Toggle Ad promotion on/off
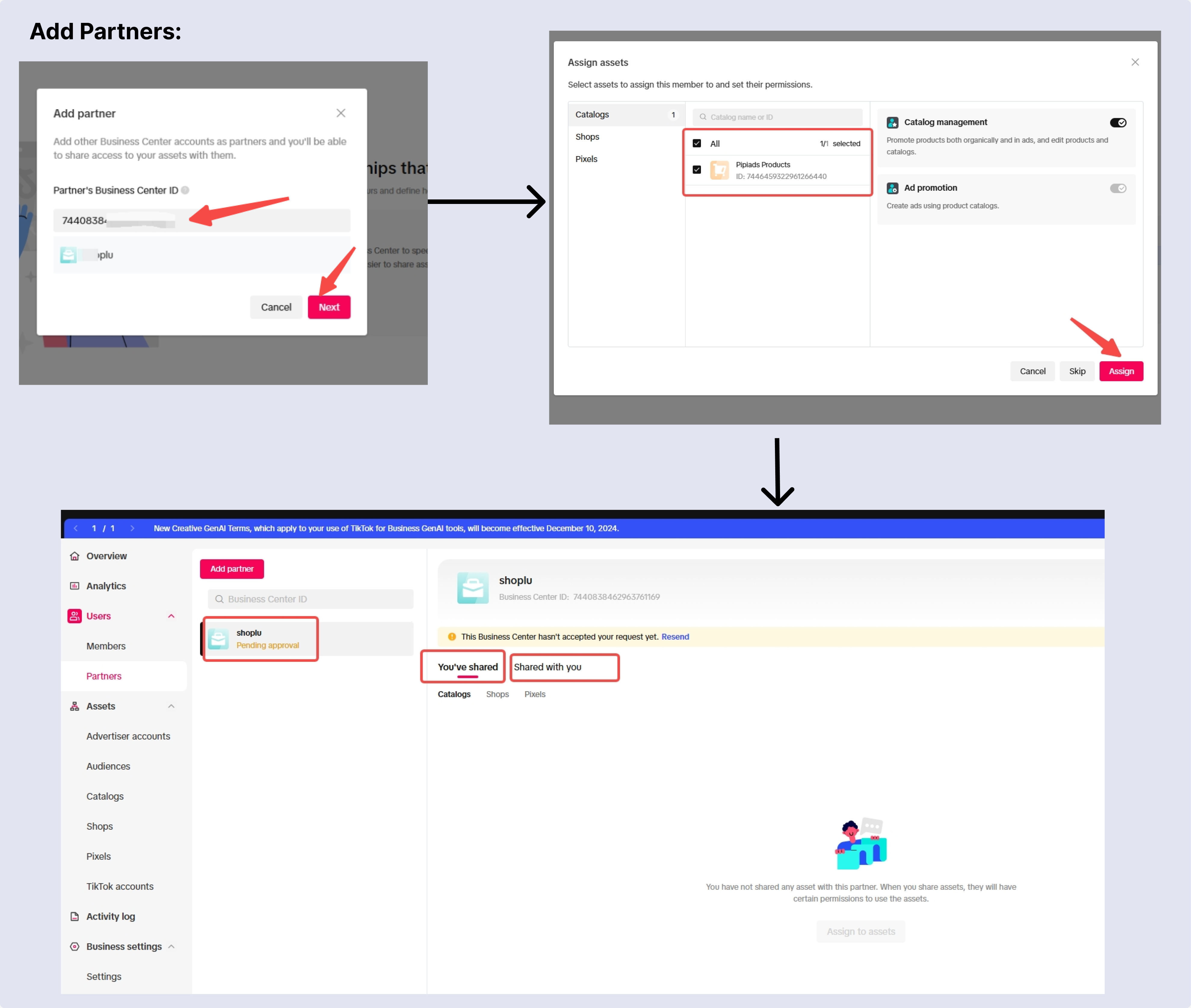The height and width of the screenshot is (1008, 1191). tap(1120, 188)
